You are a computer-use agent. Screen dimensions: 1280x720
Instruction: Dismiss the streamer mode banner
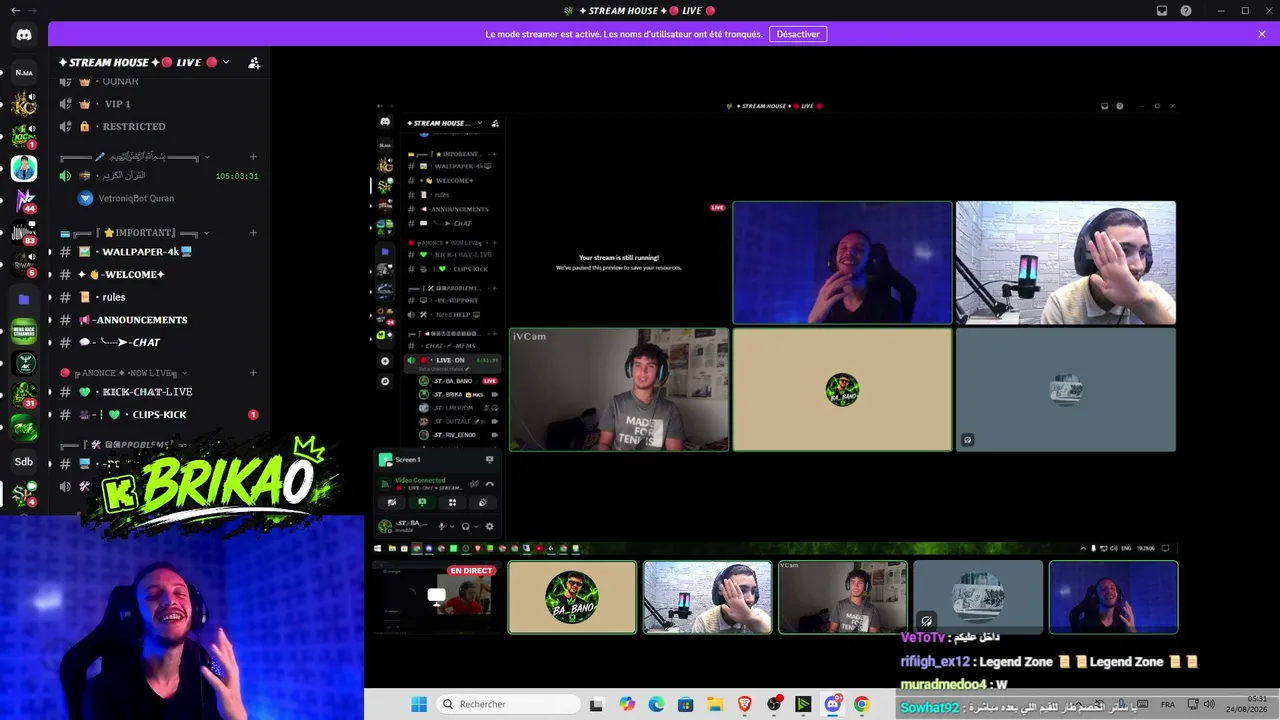tap(1262, 34)
